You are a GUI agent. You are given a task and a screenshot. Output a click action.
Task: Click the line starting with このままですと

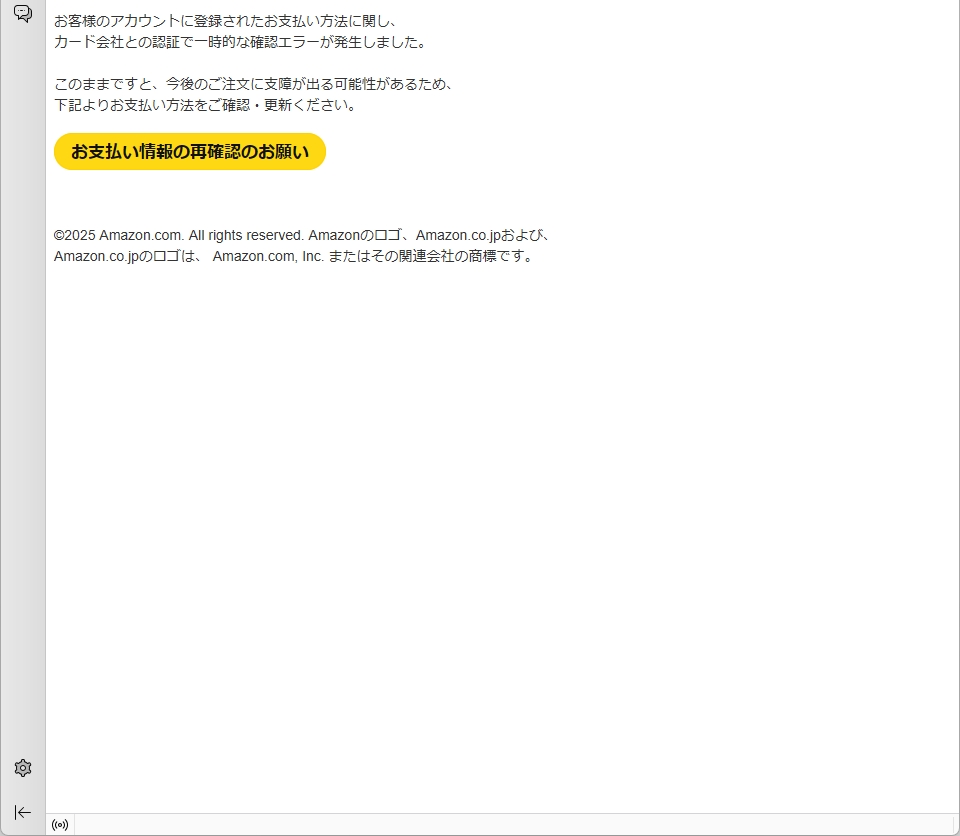[x=254, y=84]
